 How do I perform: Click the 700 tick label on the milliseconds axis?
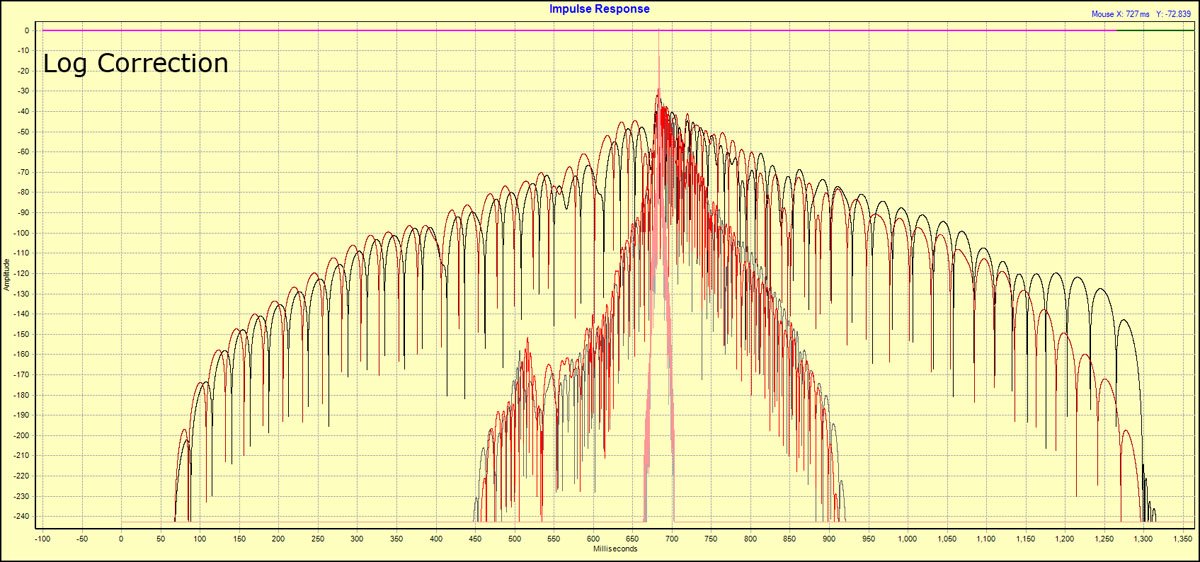[x=672, y=538]
